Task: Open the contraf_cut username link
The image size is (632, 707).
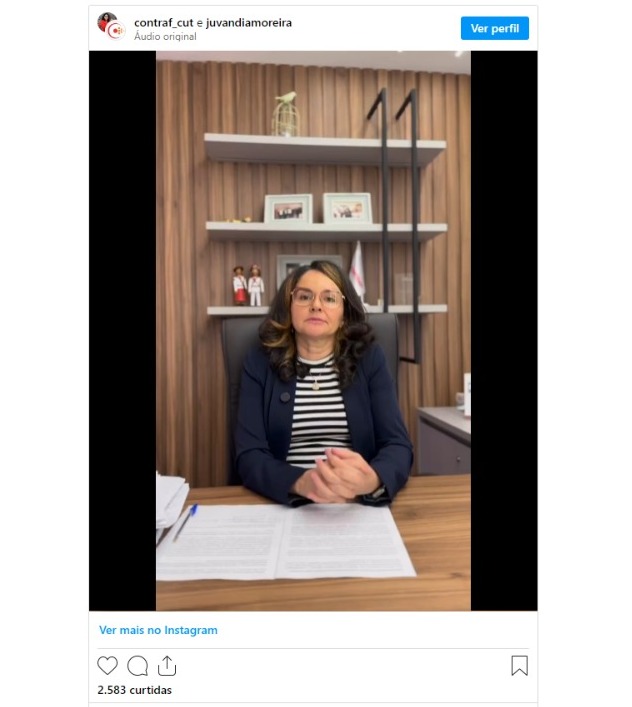Action: (x=164, y=23)
